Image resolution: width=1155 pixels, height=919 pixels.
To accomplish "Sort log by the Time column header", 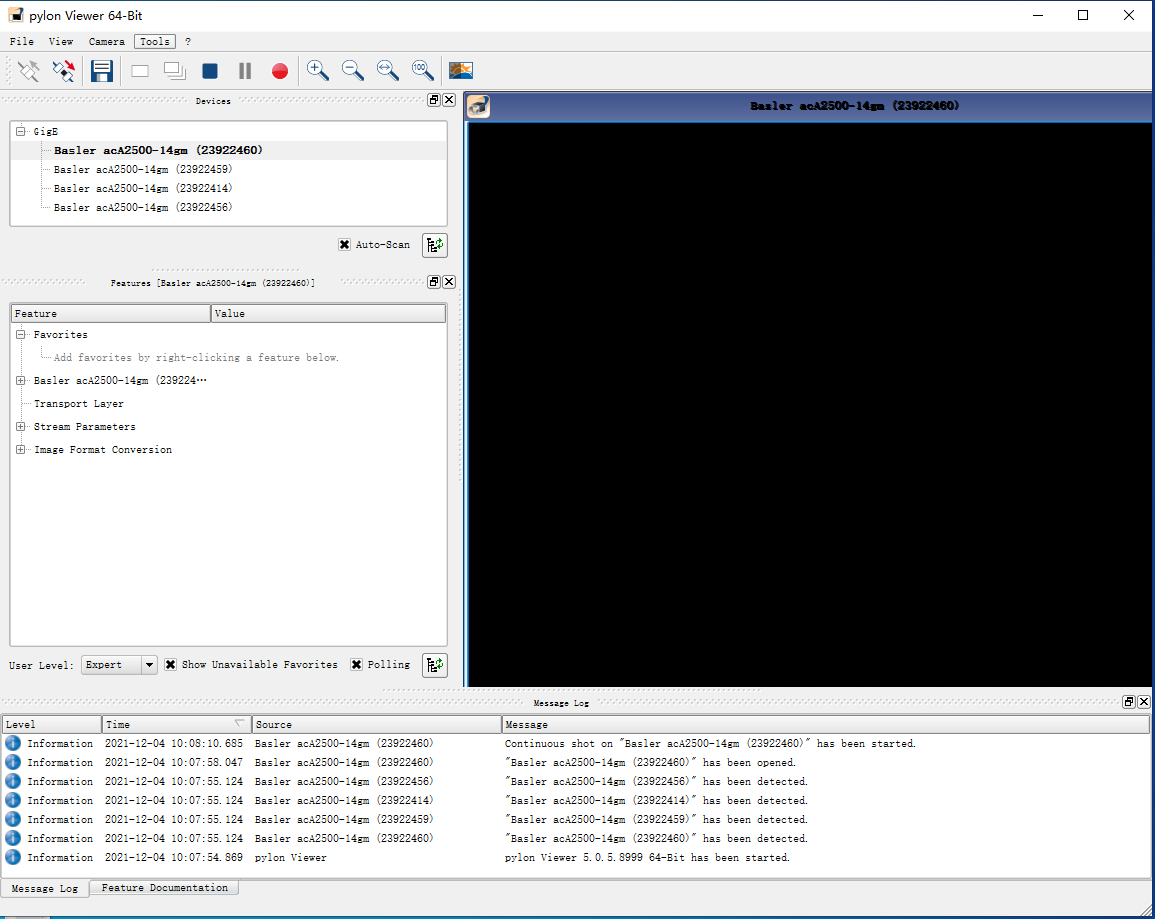I will point(176,725).
